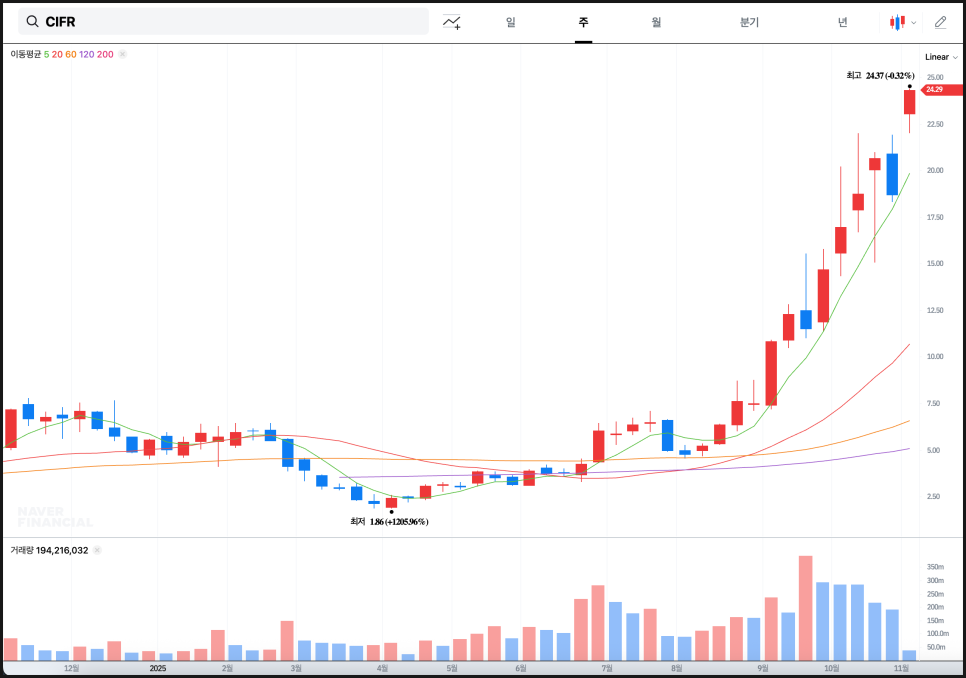Screen dimensions: 966x678
Task: Select the 200-period moving average value
Action: 105,54
